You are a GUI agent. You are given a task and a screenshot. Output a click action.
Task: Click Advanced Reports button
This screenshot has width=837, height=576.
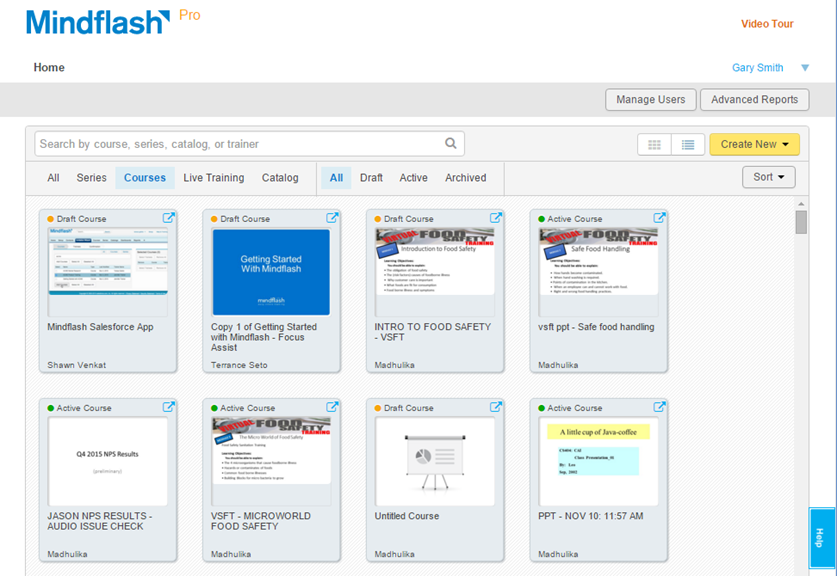[754, 99]
